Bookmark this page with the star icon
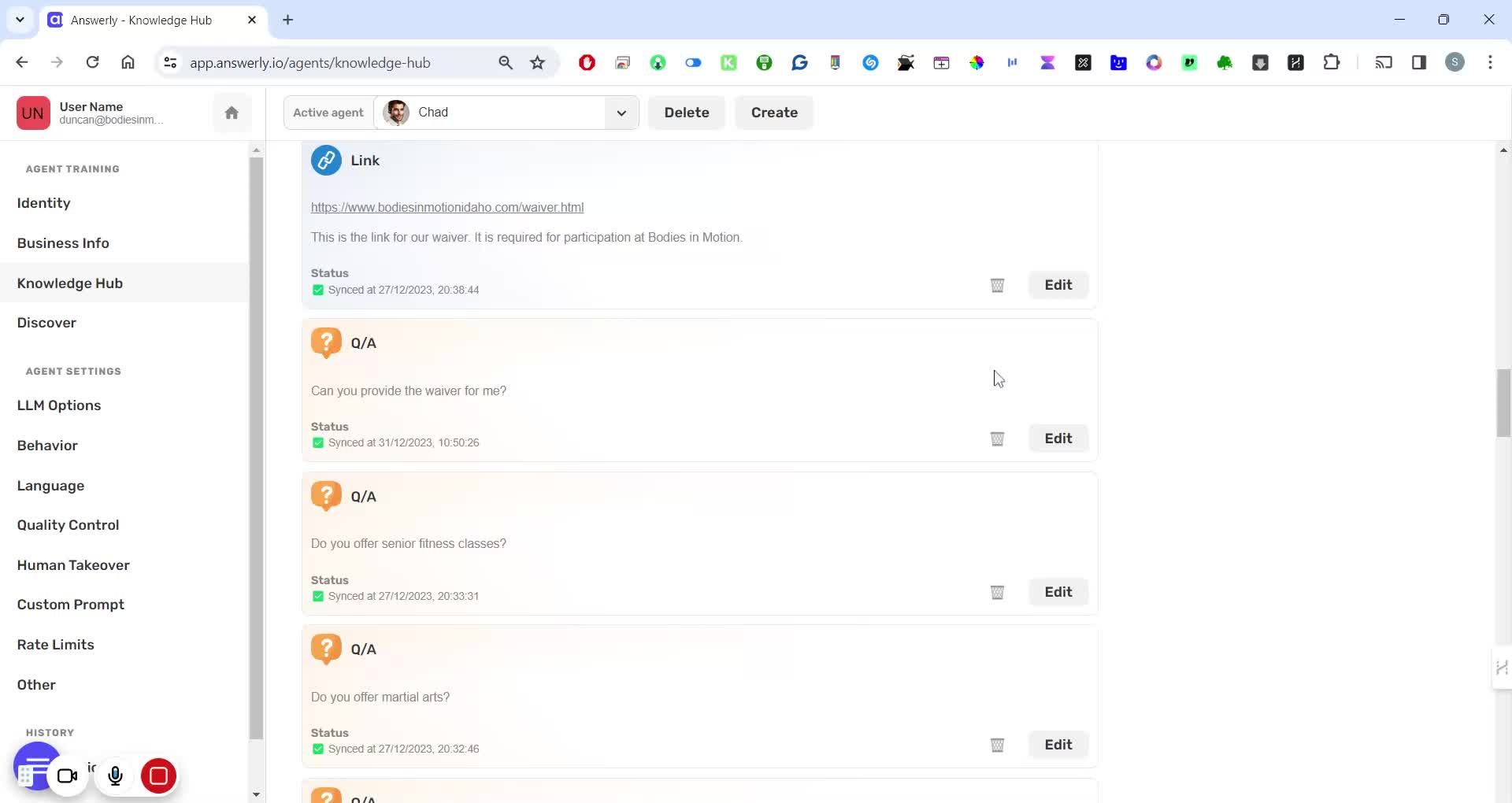Viewport: 1512px width, 803px height. point(538,63)
